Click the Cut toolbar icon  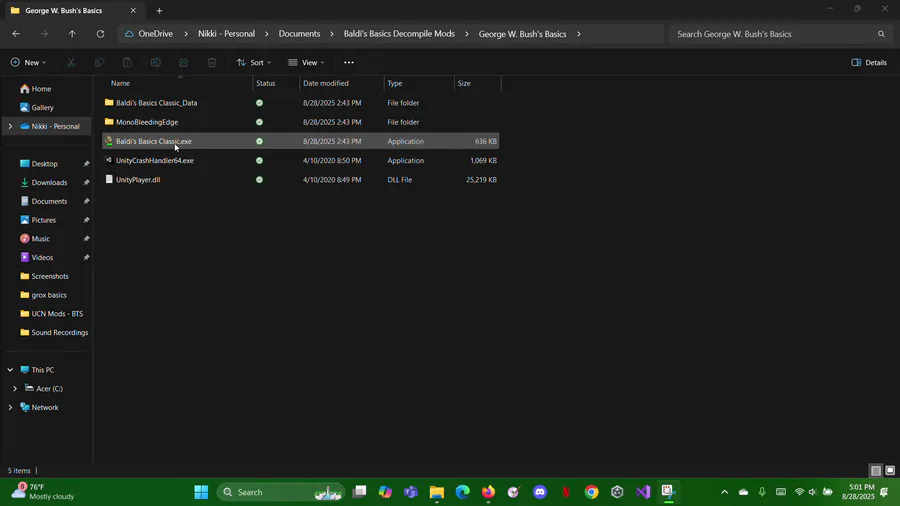click(71, 63)
